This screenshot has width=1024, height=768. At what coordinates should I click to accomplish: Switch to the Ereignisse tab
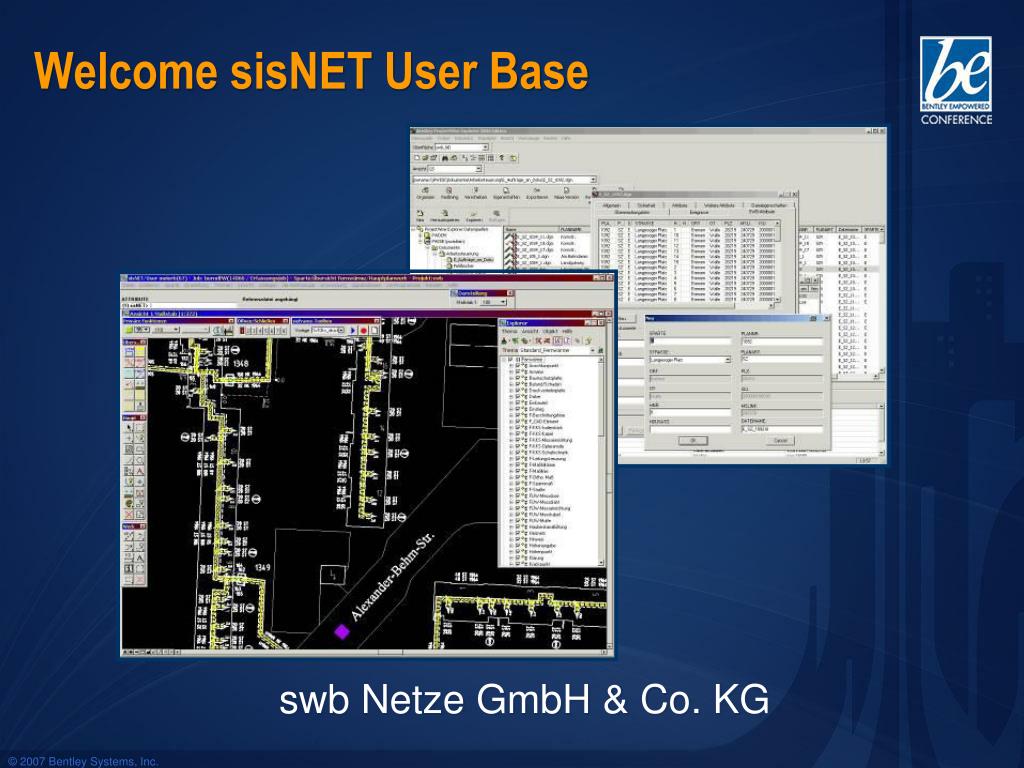pyautogui.click(x=699, y=212)
